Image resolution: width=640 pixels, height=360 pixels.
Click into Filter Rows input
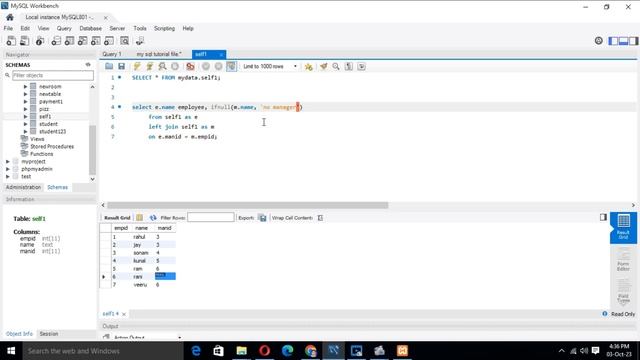click(x=211, y=218)
